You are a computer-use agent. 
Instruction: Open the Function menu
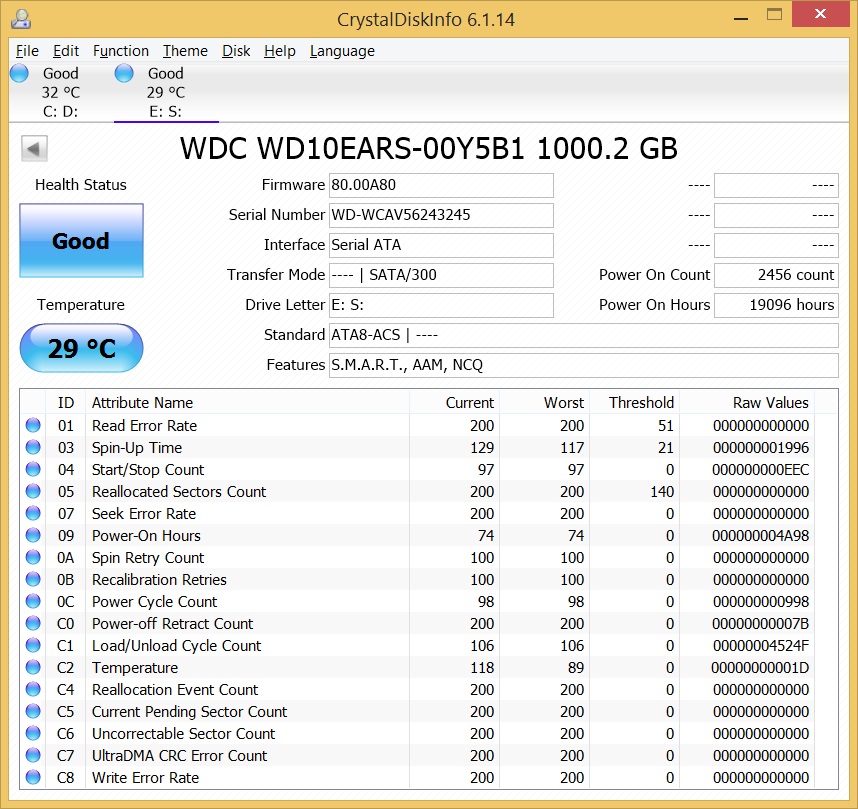coord(120,51)
